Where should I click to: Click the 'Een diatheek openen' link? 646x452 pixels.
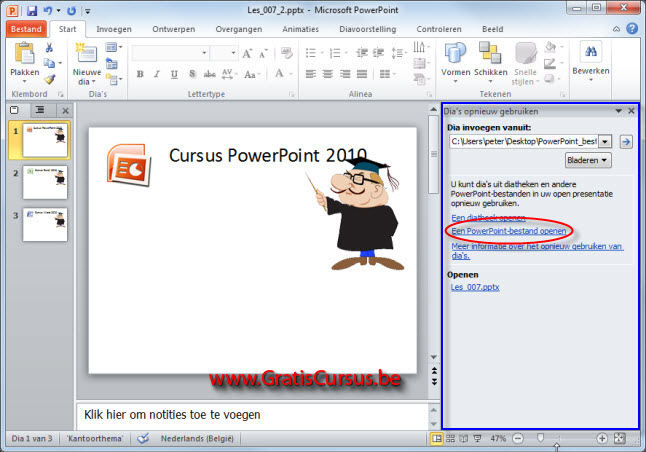click(x=488, y=218)
